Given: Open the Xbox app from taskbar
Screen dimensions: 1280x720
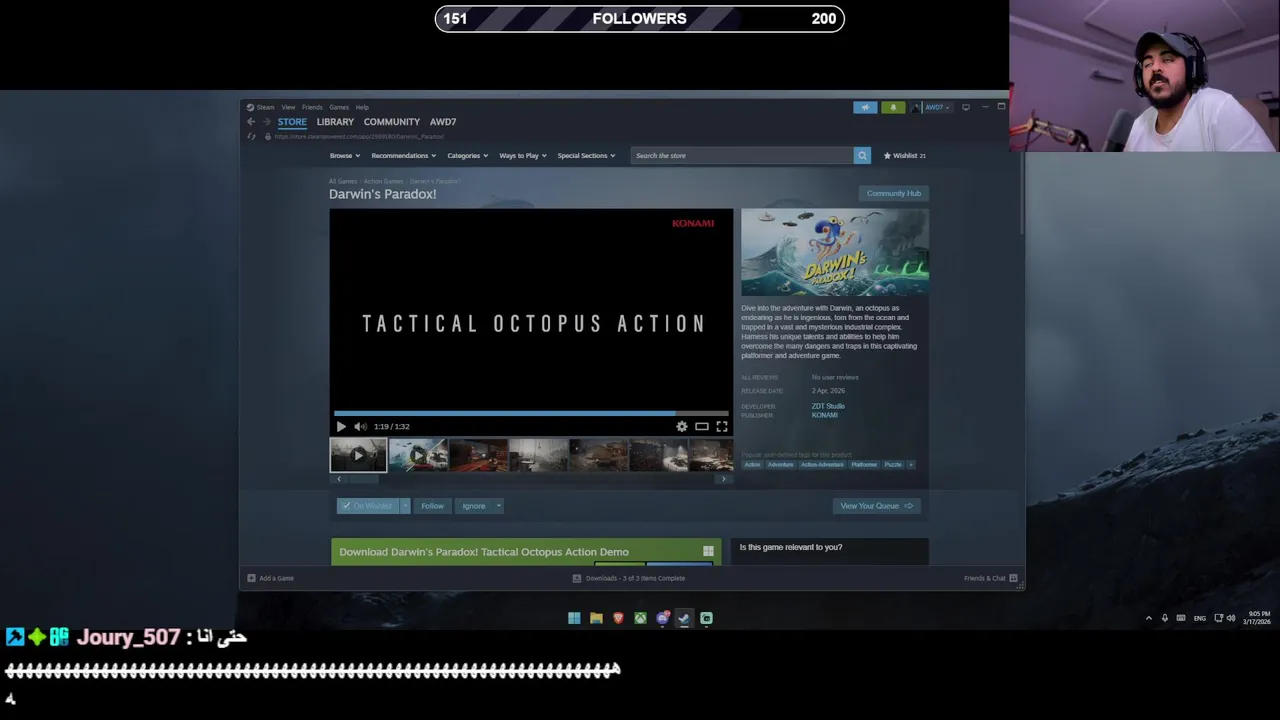Looking at the screenshot, I should click(x=640, y=618).
